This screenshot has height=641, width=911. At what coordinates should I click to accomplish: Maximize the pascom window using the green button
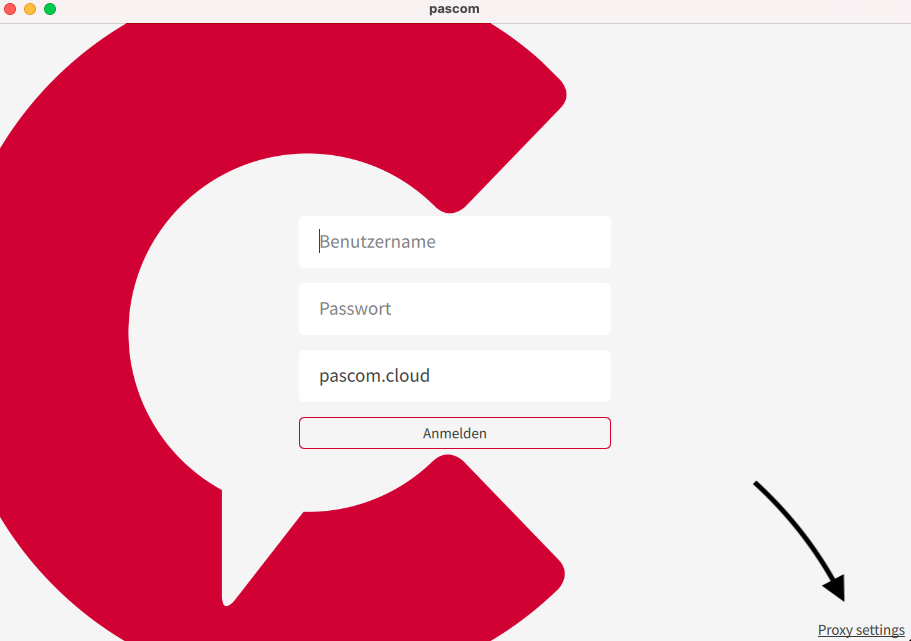50,9
